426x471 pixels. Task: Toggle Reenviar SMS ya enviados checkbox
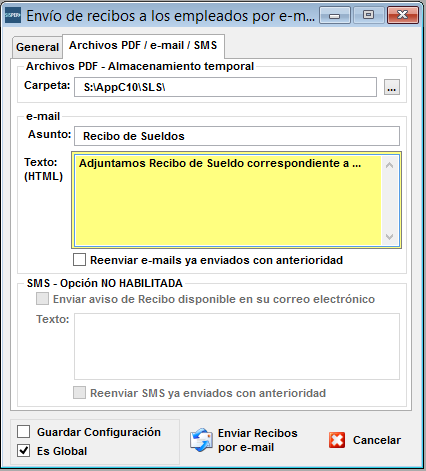coord(79,393)
